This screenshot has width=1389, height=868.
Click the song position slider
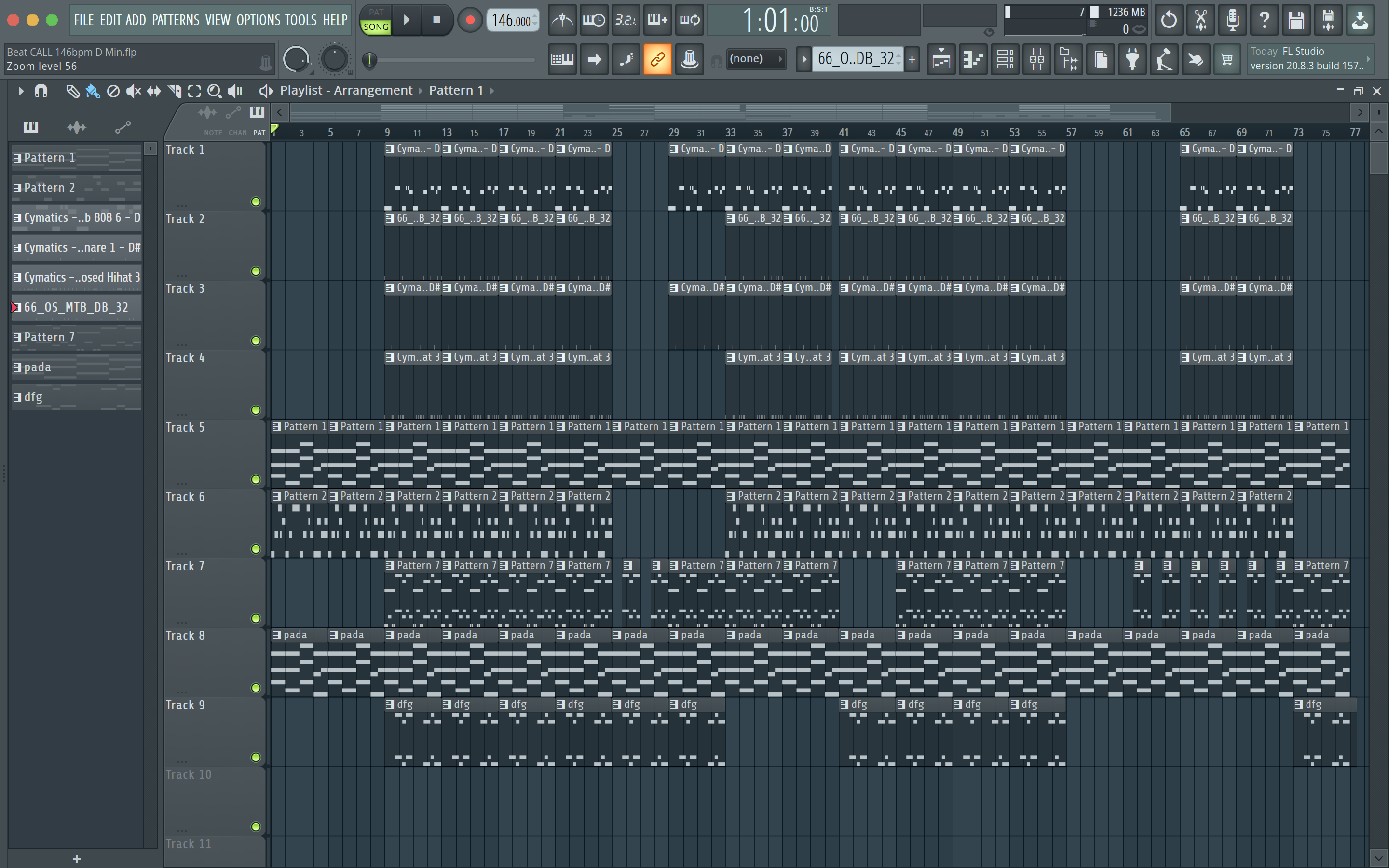(449, 59)
